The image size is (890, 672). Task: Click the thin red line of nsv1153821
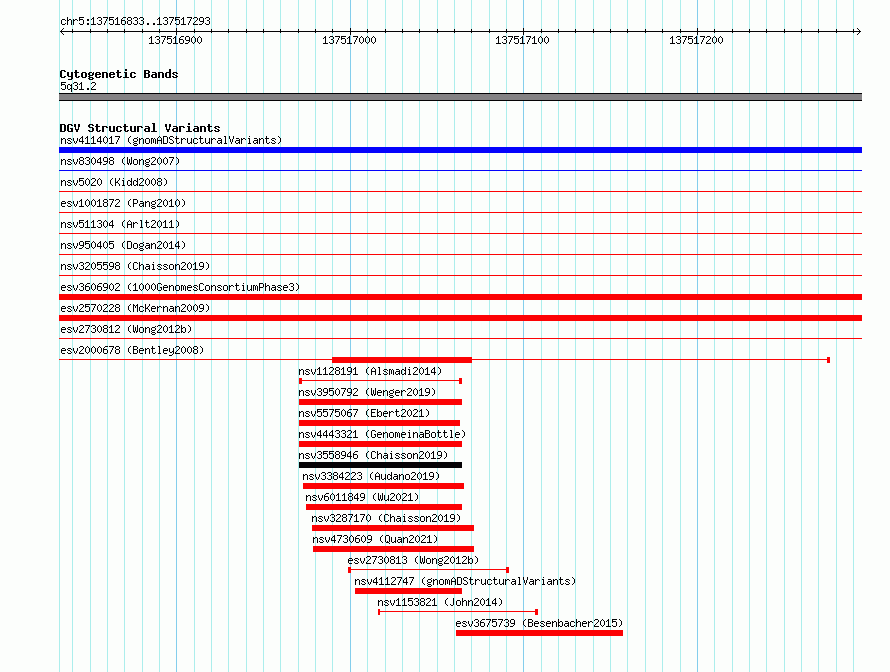point(457,612)
